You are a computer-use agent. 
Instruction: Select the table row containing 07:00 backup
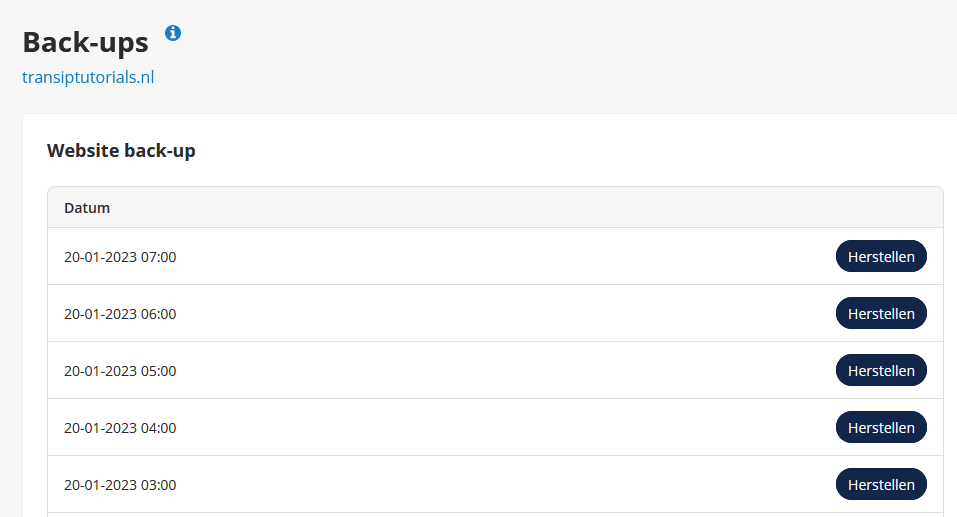pos(496,256)
